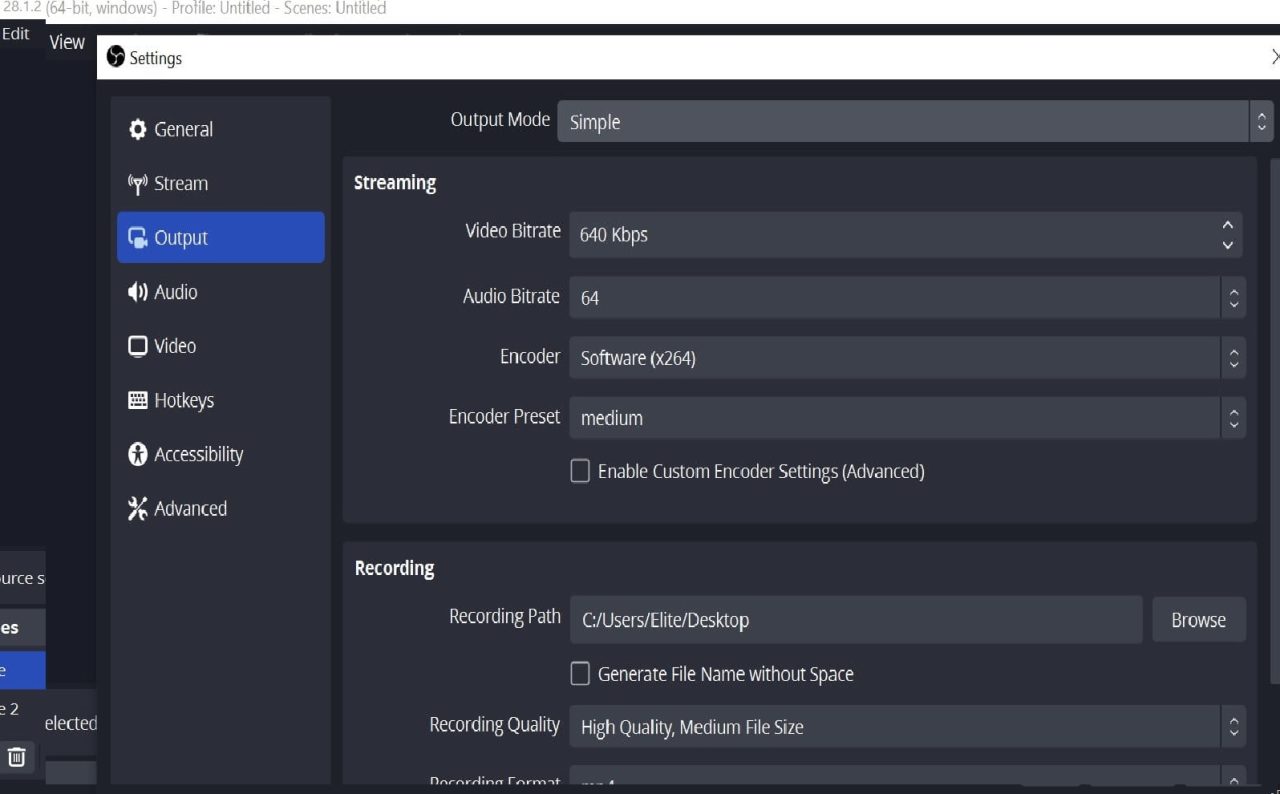Click the Recording Path field
Image resolution: width=1280 pixels, height=794 pixels.
click(856, 620)
